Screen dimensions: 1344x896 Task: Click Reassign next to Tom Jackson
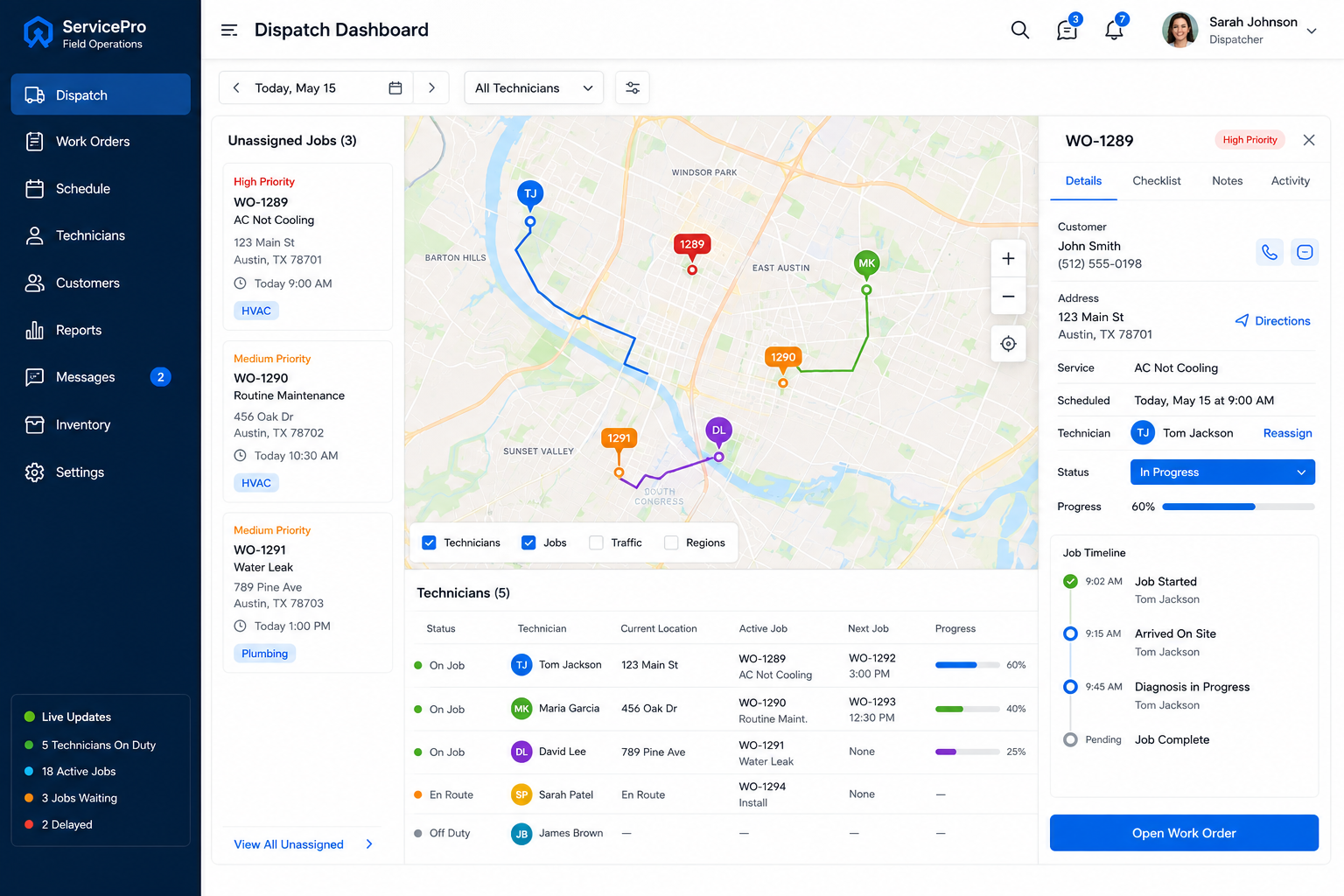point(1287,433)
